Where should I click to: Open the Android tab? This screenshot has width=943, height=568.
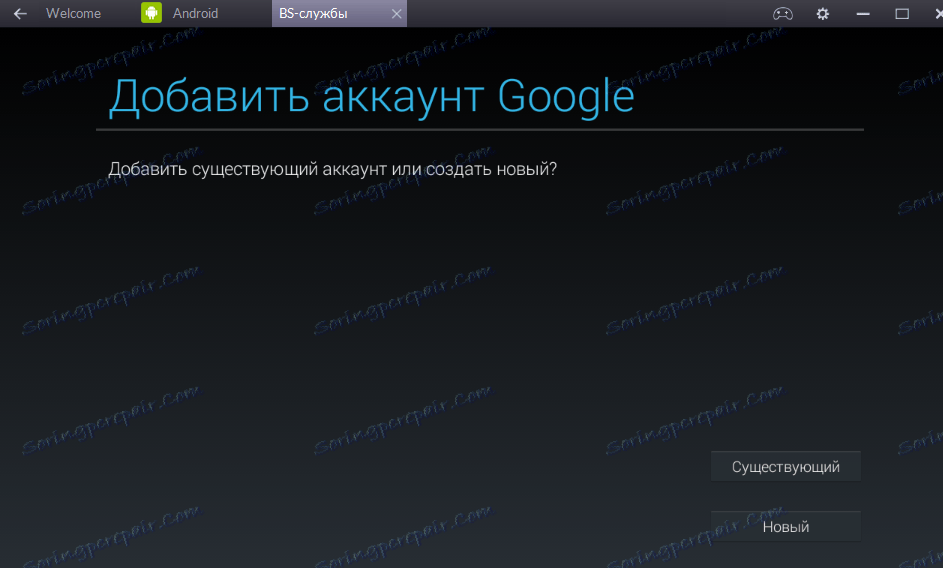[195, 13]
